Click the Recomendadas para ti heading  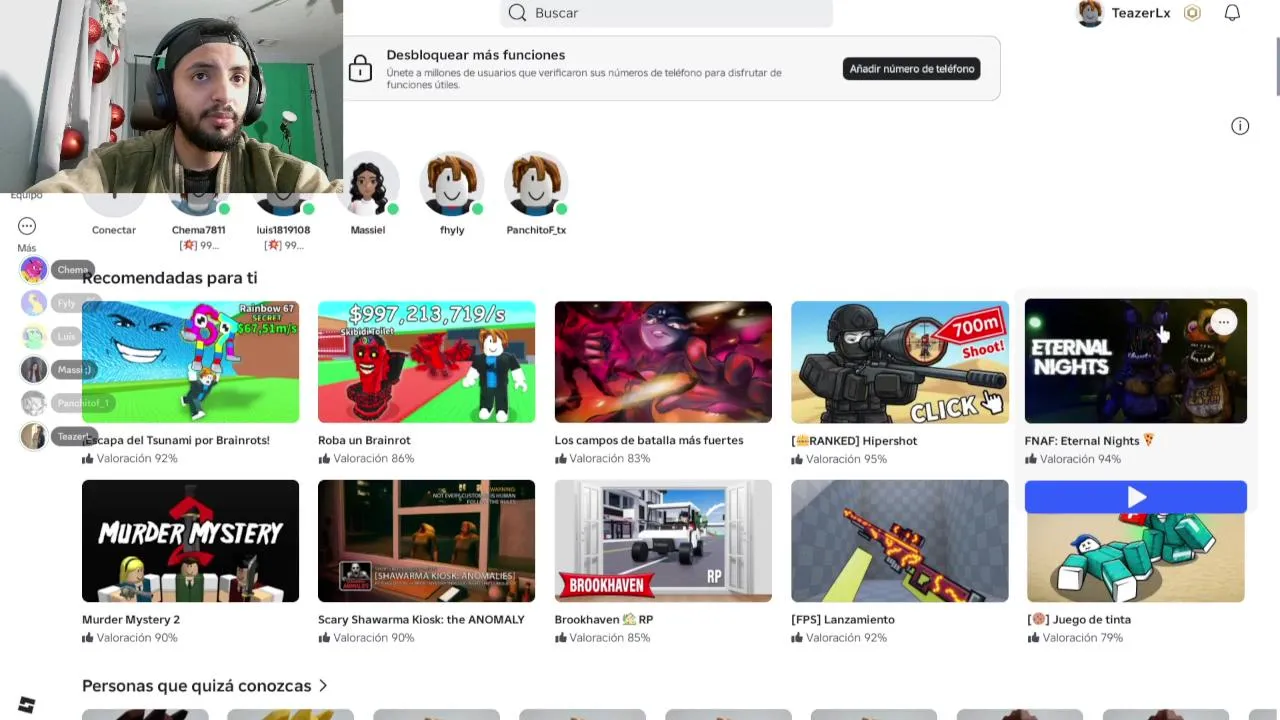(x=170, y=278)
